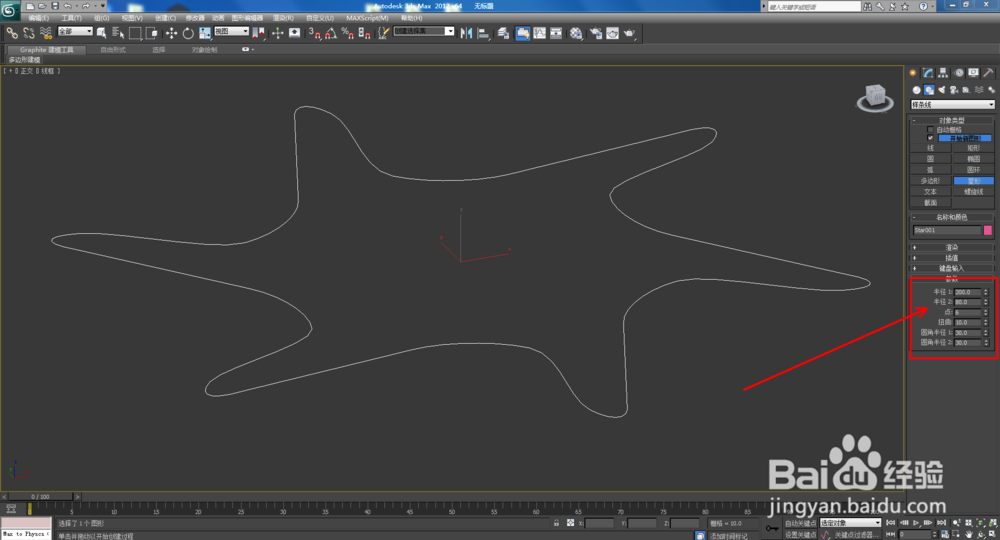Open the 渲染(R) menu
This screenshot has width=1000, height=540.
tap(283, 18)
